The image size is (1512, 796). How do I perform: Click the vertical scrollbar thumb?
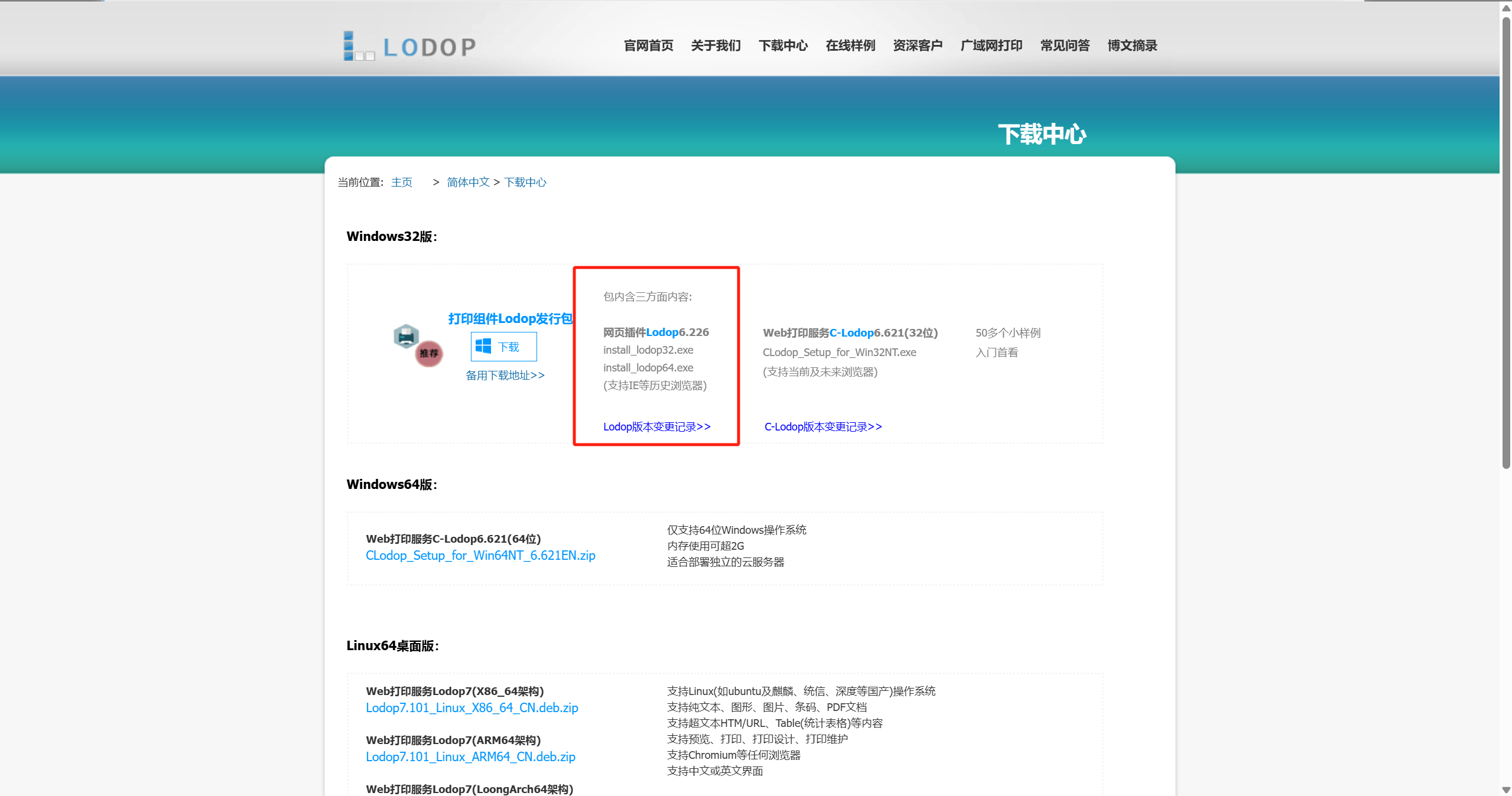click(x=1506, y=242)
